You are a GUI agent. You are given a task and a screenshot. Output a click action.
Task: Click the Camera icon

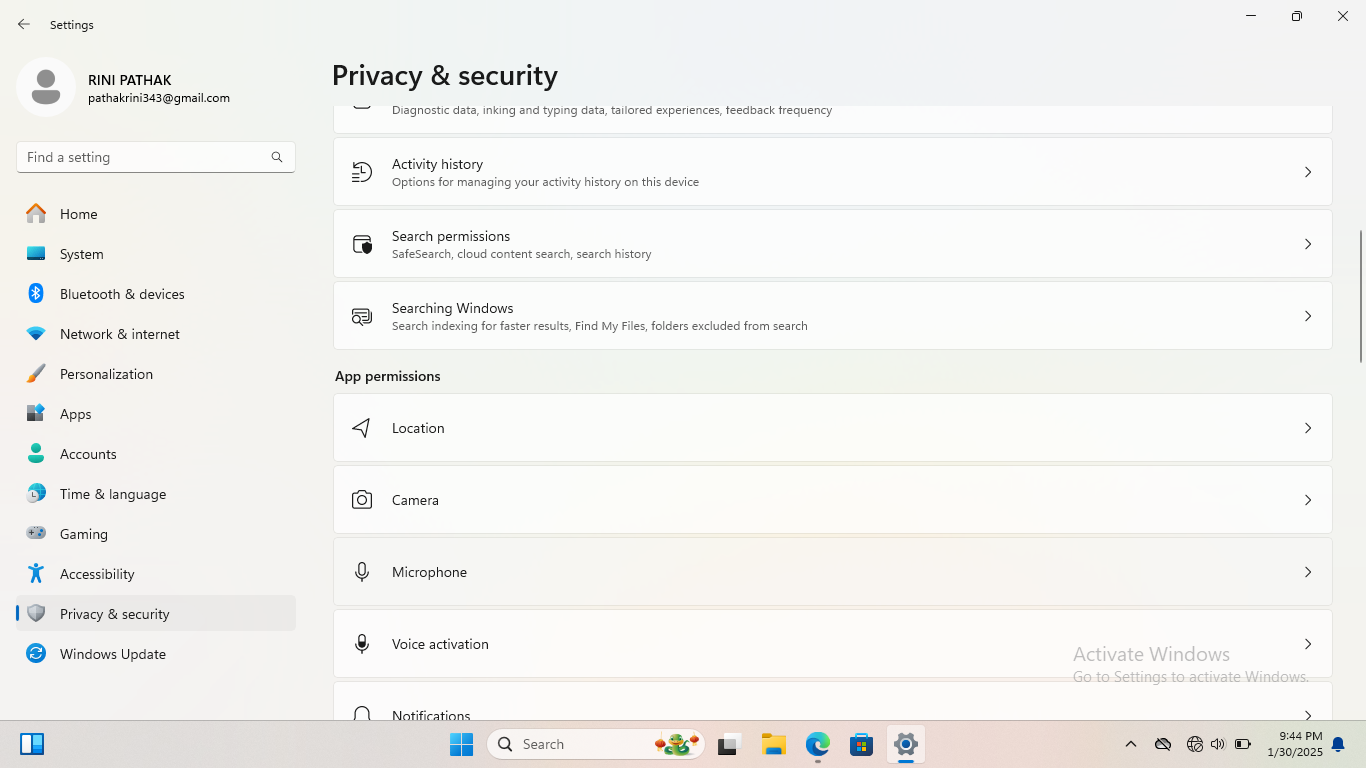click(362, 500)
